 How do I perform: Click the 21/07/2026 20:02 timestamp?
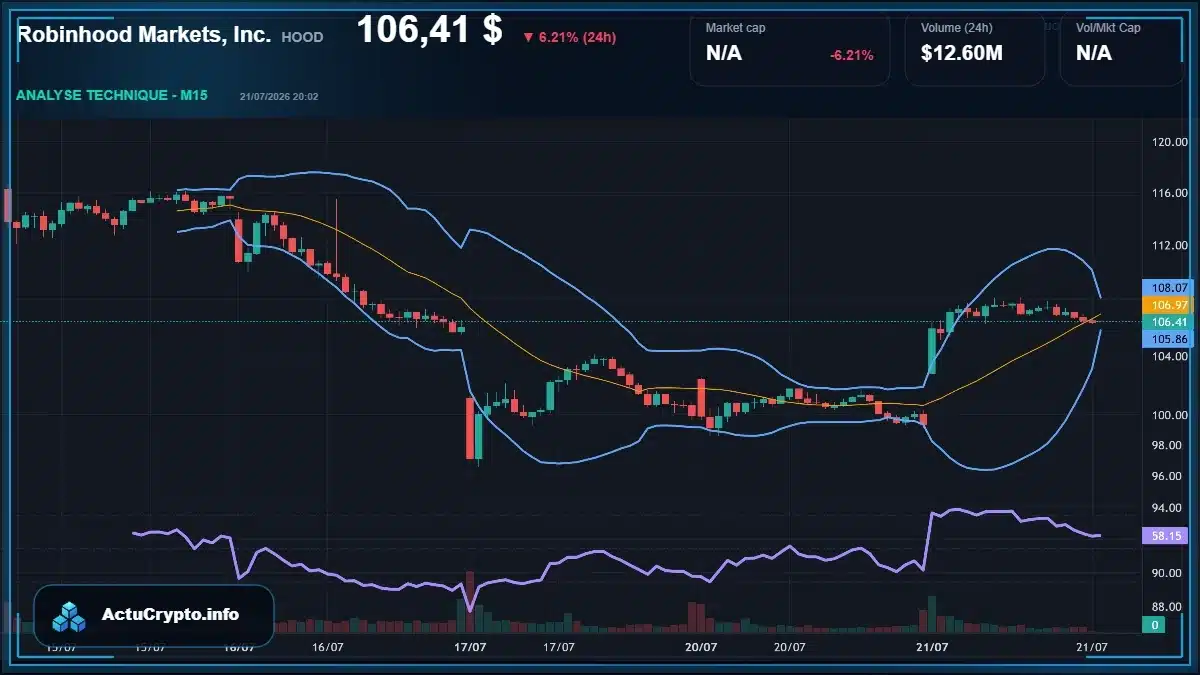point(279,97)
